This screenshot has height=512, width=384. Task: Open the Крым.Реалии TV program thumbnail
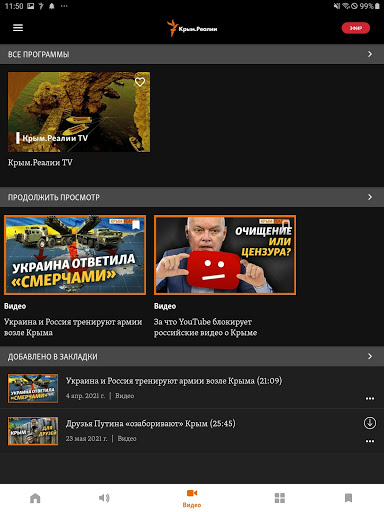tap(79, 112)
